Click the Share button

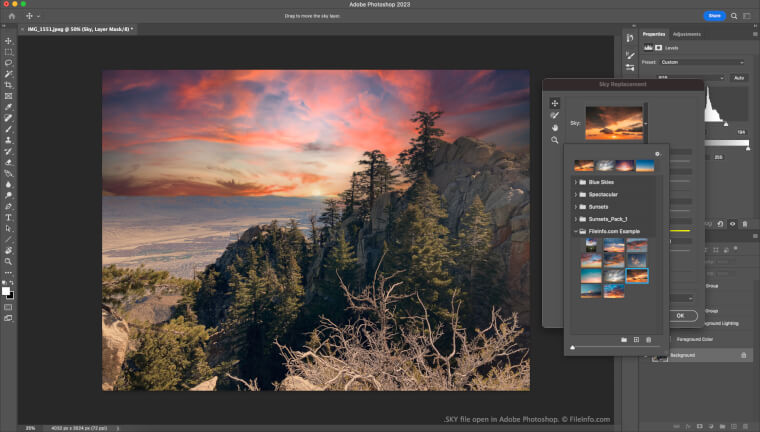coord(714,16)
